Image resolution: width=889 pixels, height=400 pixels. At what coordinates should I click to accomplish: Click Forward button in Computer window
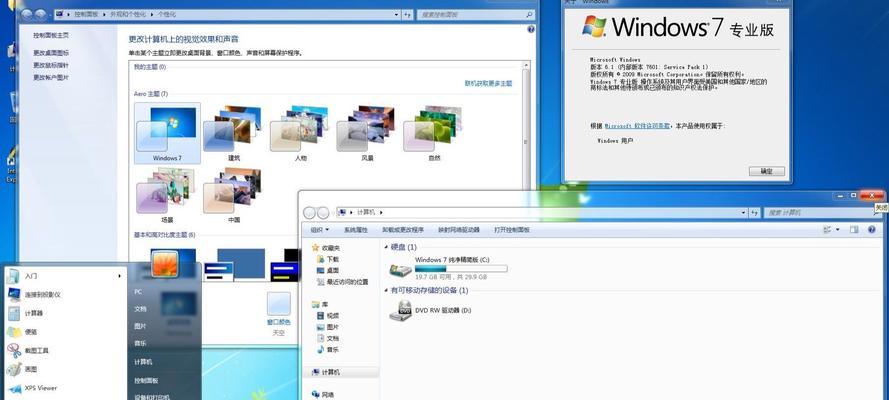click(x=323, y=212)
